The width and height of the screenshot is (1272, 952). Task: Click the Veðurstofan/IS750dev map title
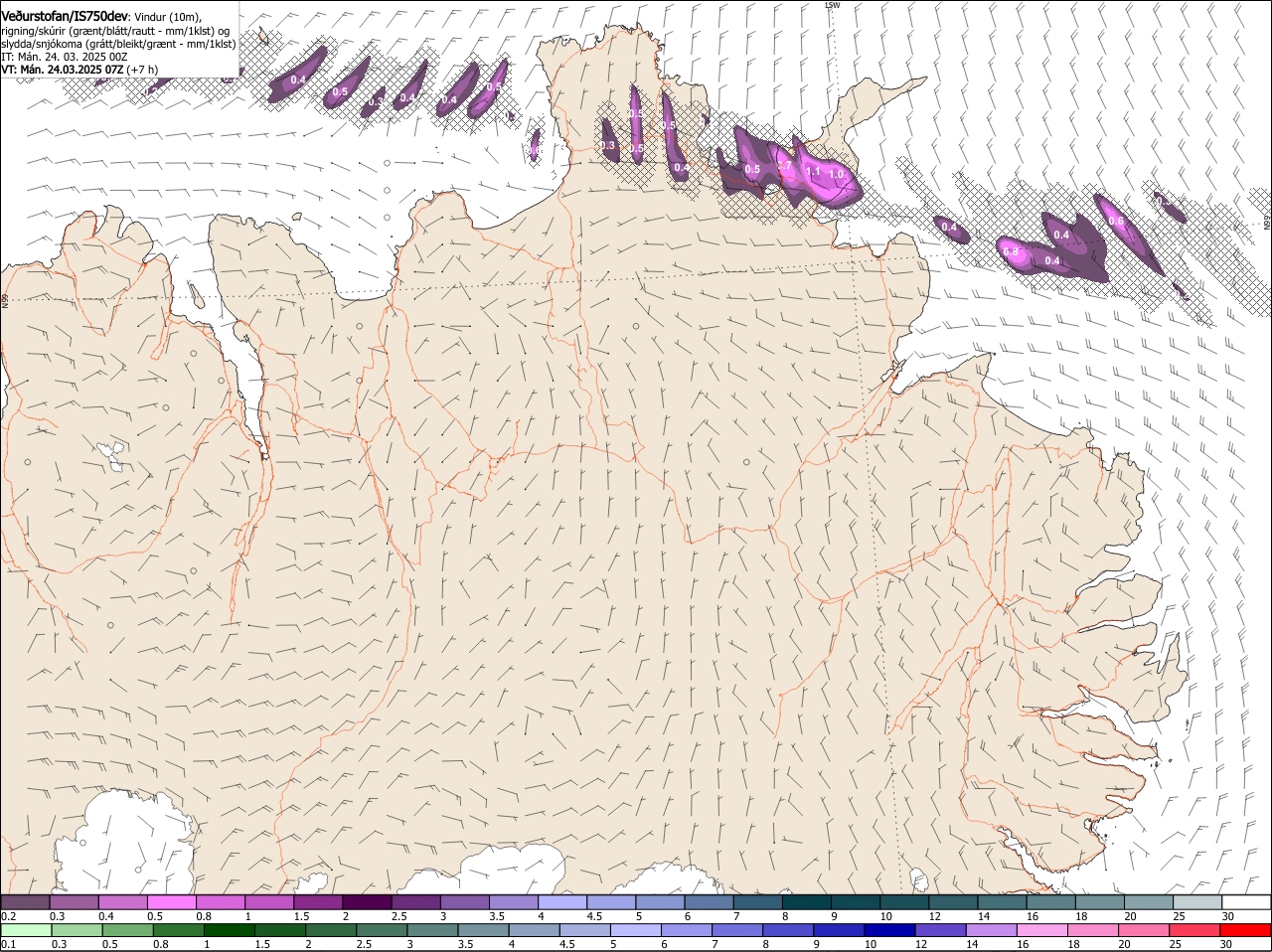pos(65,16)
